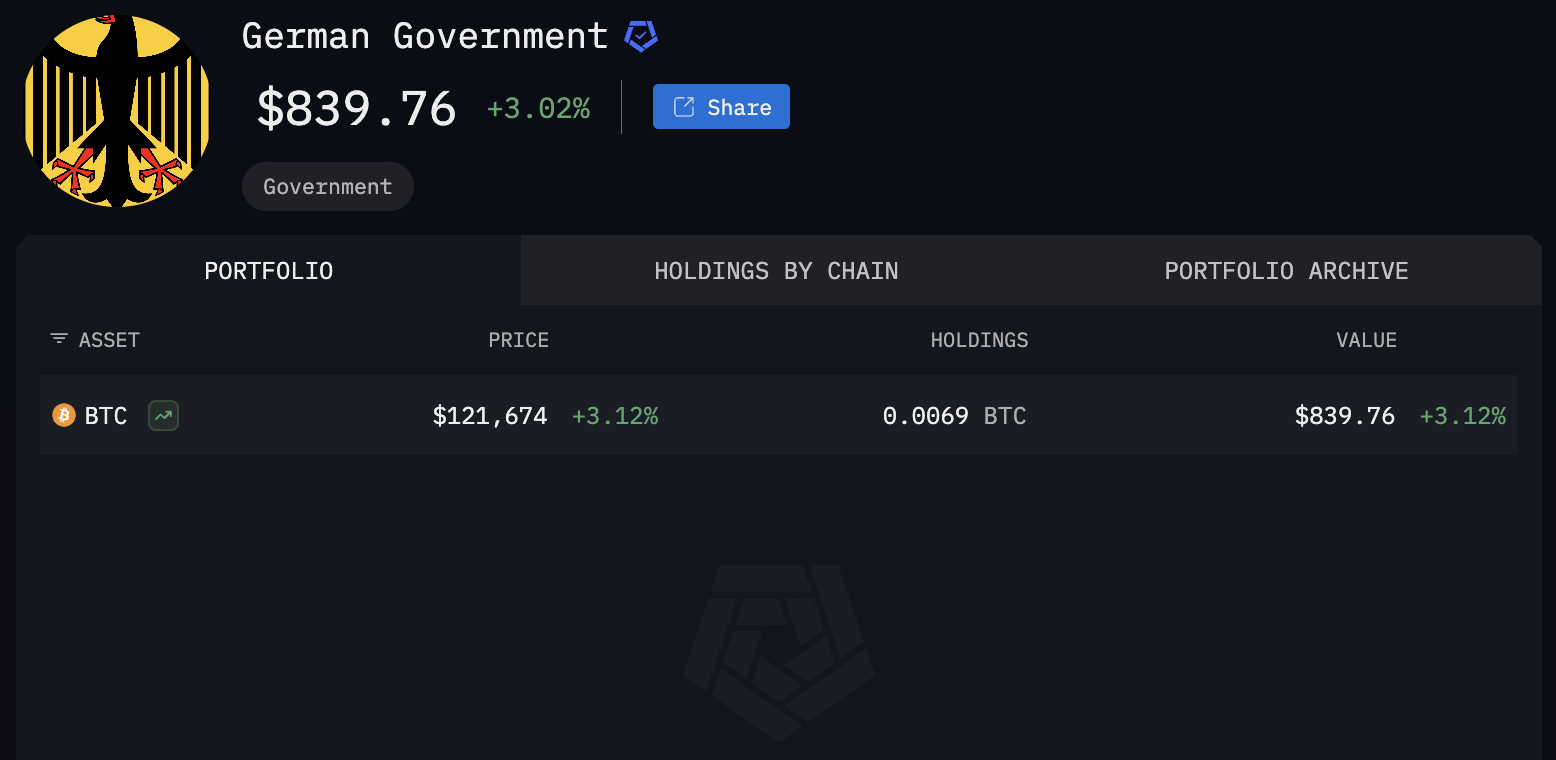1556x760 pixels.
Task: Toggle sorting on the PRICE column
Action: [x=518, y=340]
